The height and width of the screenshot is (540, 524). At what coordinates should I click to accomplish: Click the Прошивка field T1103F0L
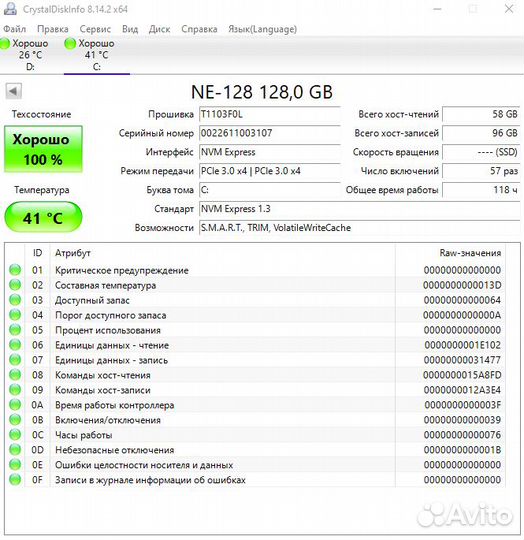point(270,114)
